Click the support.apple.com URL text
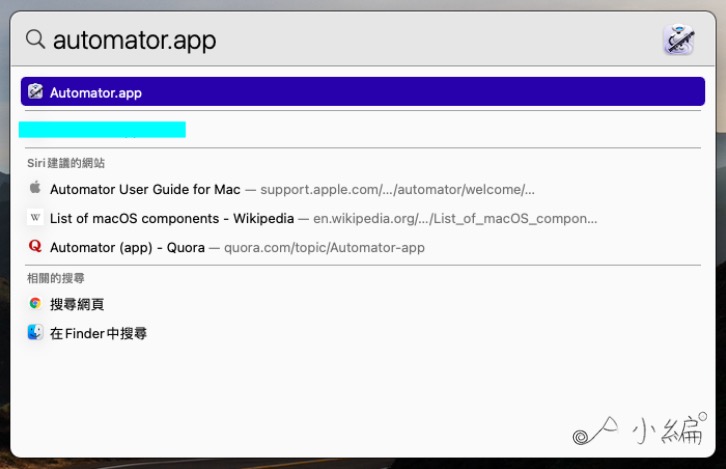Image resolution: width=726 pixels, height=469 pixels. [397, 189]
